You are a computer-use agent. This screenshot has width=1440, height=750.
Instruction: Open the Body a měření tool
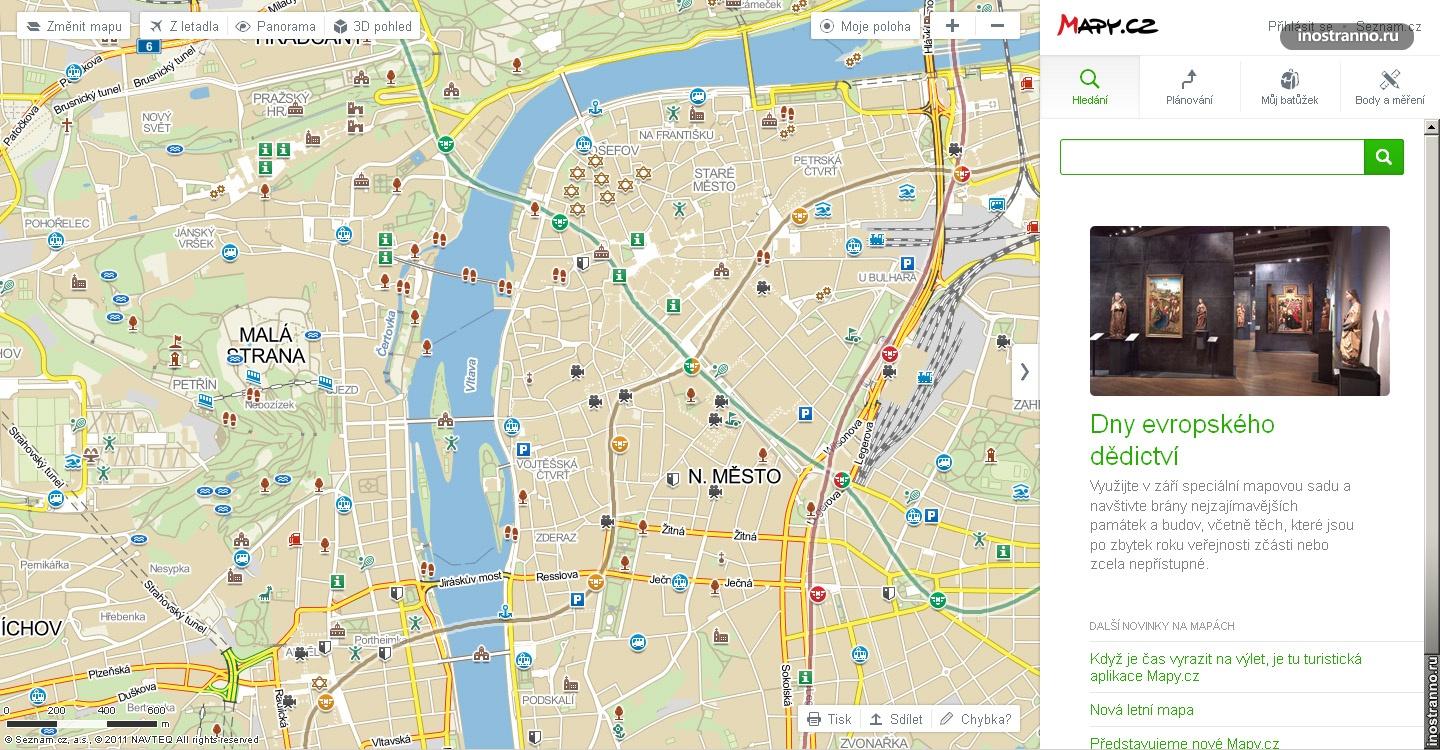pyautogui.click(x=1389, y=87)
